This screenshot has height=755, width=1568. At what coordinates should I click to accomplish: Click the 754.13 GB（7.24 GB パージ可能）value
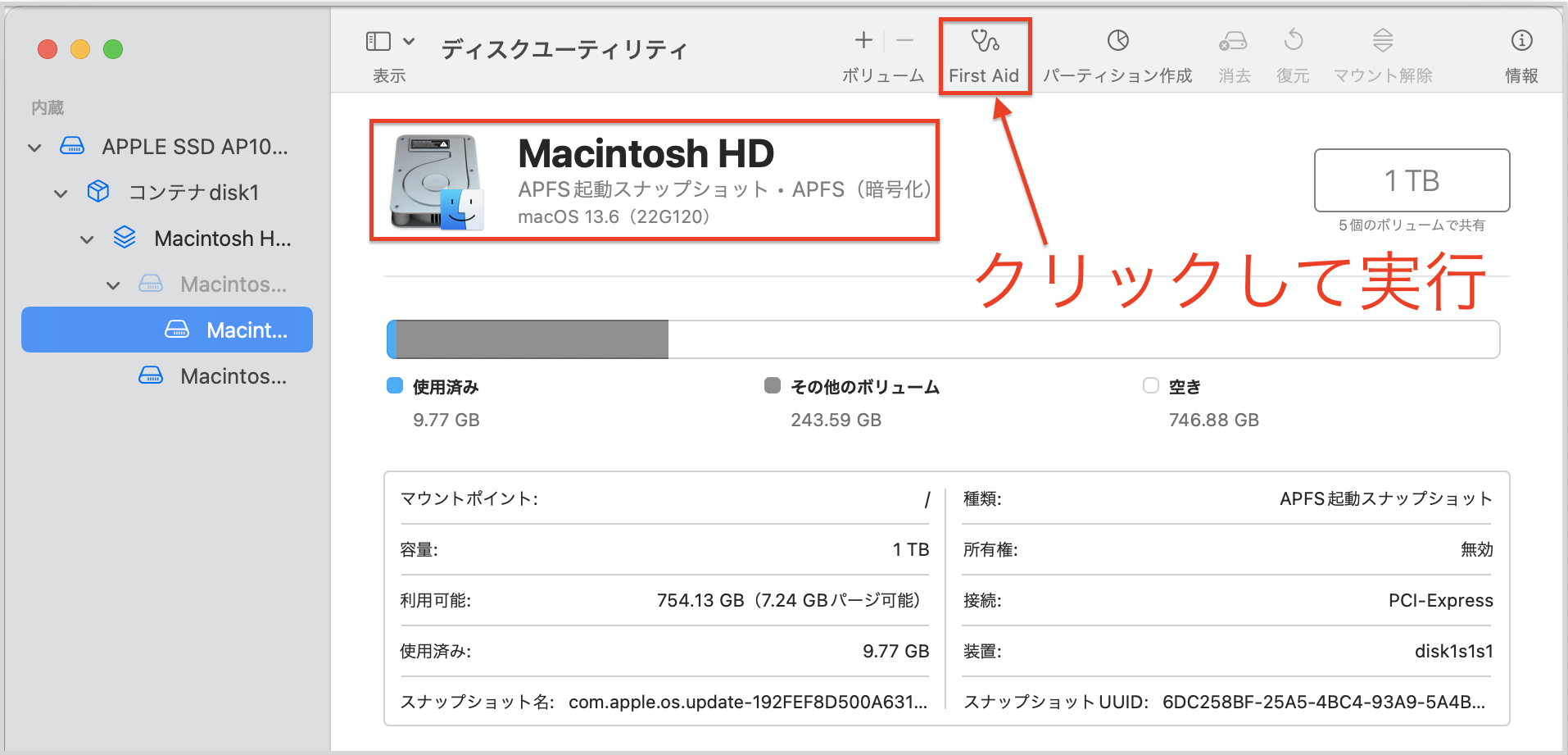pos(789,600)
